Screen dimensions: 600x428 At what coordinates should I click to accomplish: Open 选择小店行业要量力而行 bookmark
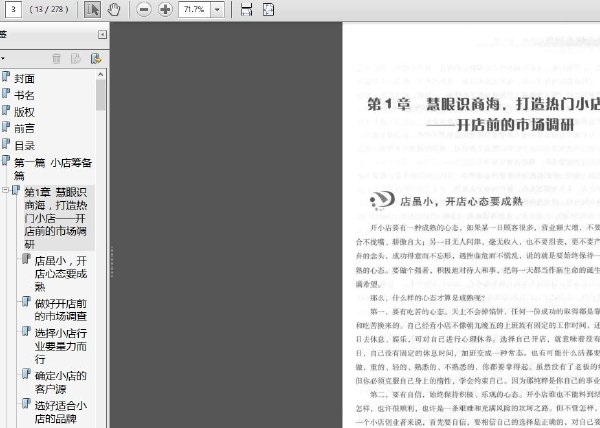61,346
